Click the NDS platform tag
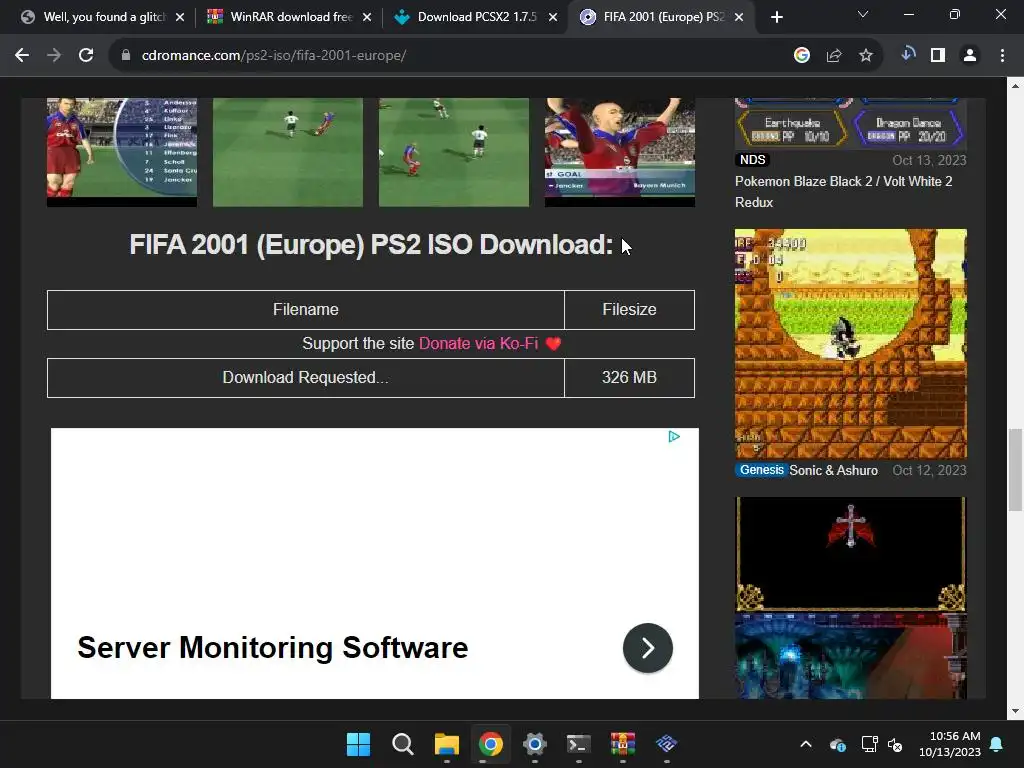Viewport: 1024px width, 768px height. coord(752,159)
